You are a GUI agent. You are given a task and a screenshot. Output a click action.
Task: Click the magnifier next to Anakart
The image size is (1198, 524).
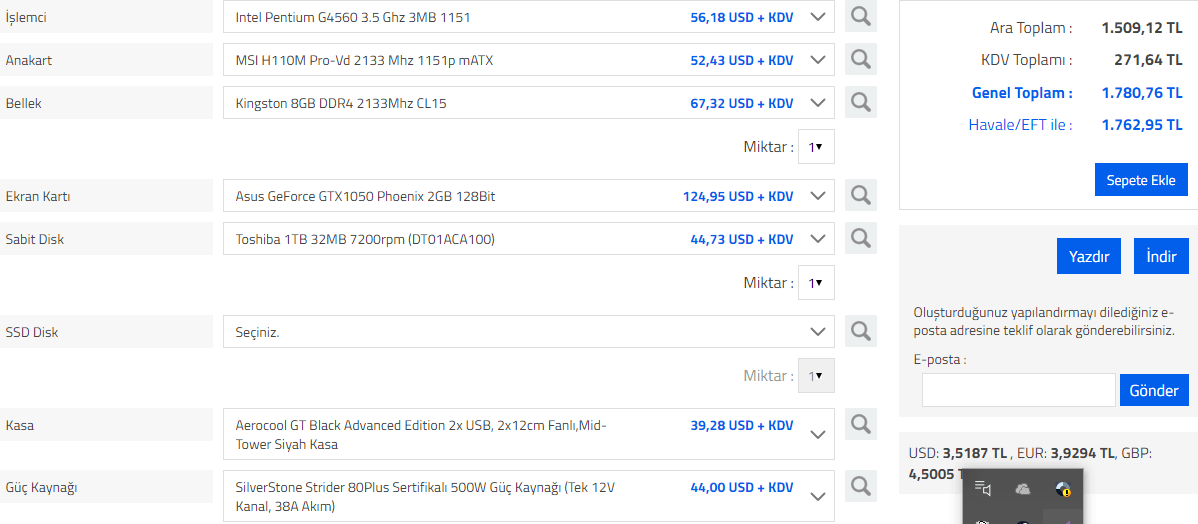pyautogui.click(x=860, y=60)
